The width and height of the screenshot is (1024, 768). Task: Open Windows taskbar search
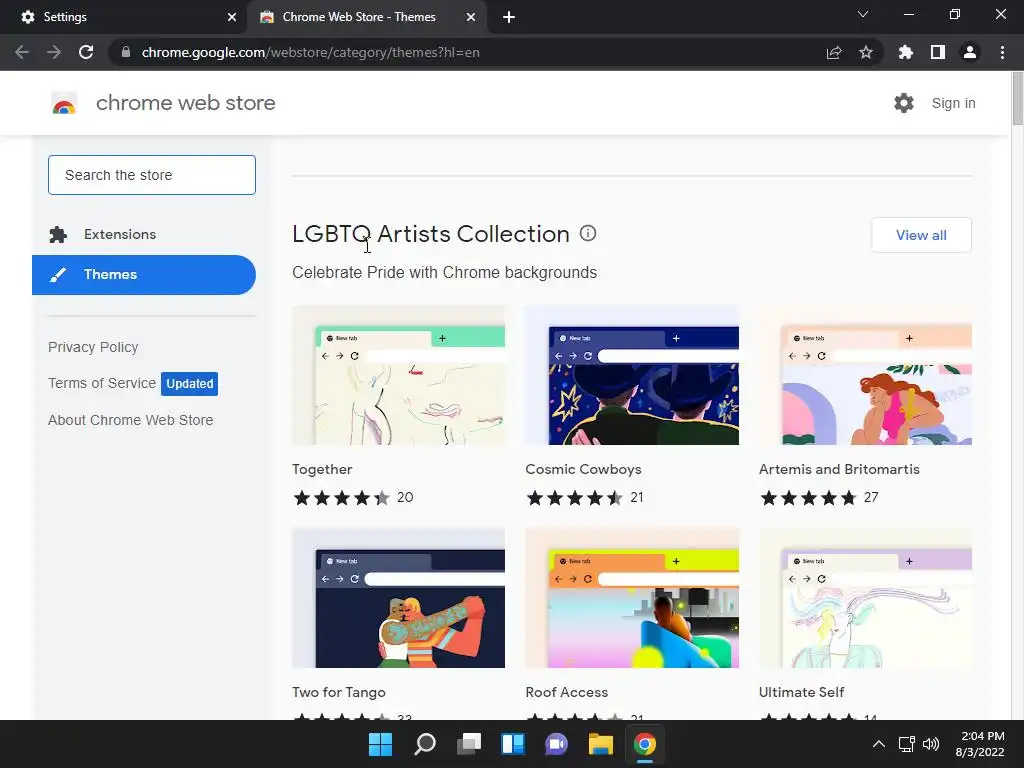pyautogui.click(x=424, y=744)
